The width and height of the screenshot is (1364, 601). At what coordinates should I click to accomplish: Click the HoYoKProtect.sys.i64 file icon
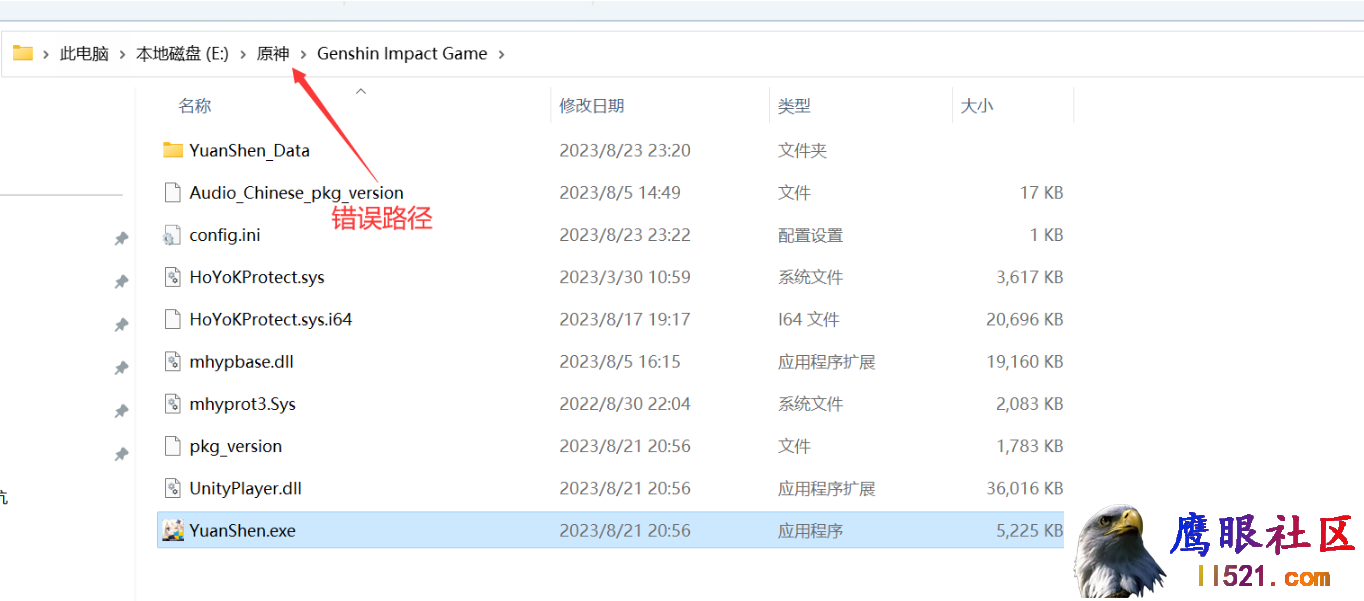coord(173,319)
